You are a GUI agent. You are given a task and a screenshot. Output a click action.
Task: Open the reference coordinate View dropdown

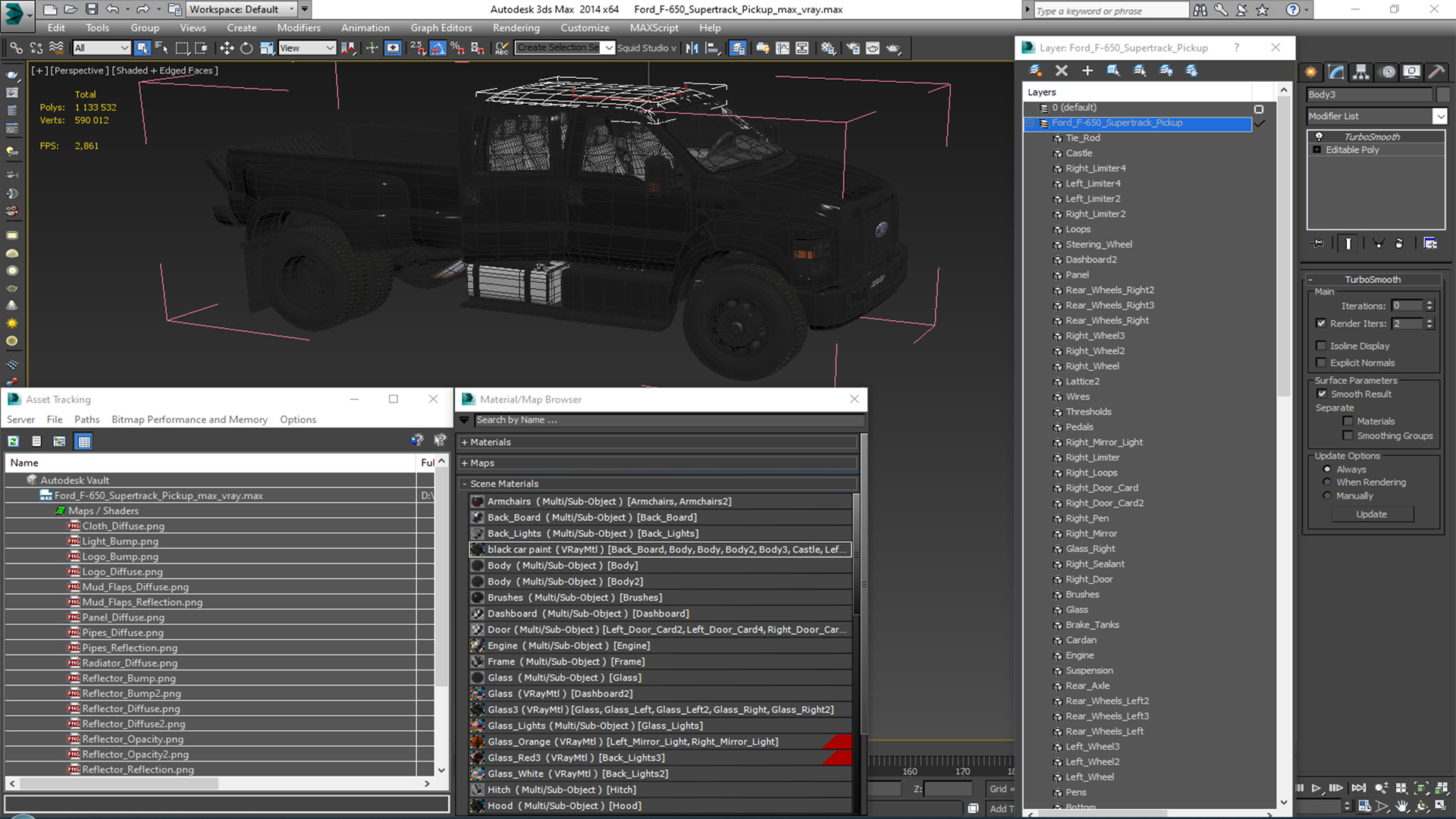click(x=306, y=48)
